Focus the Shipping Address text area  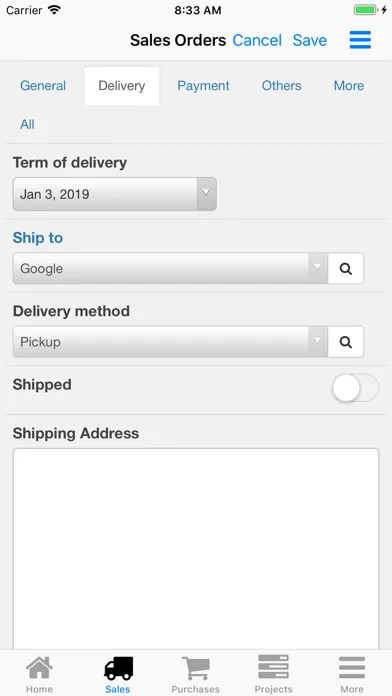tap(196, 549)
